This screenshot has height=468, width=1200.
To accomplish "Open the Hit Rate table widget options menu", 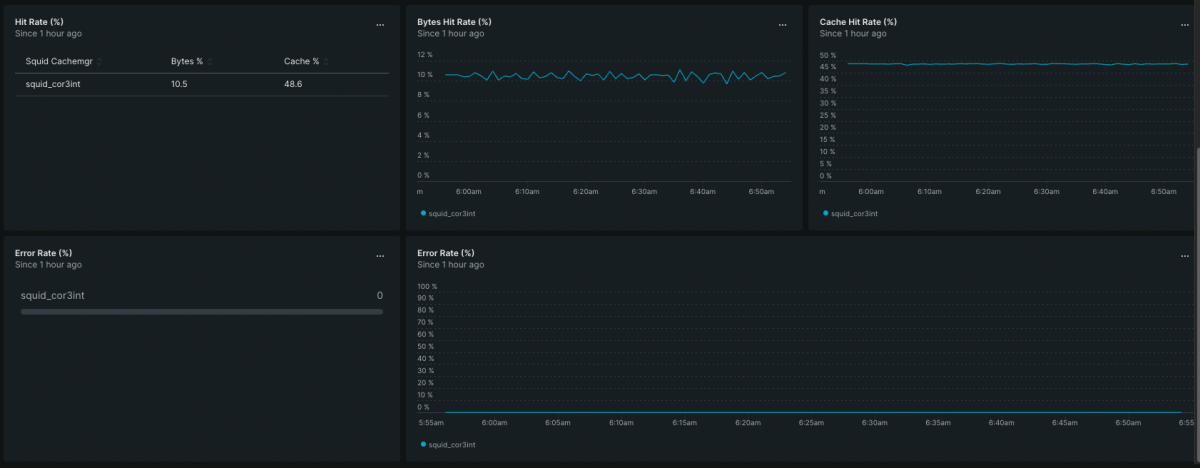I will click(x=380, y=24).
